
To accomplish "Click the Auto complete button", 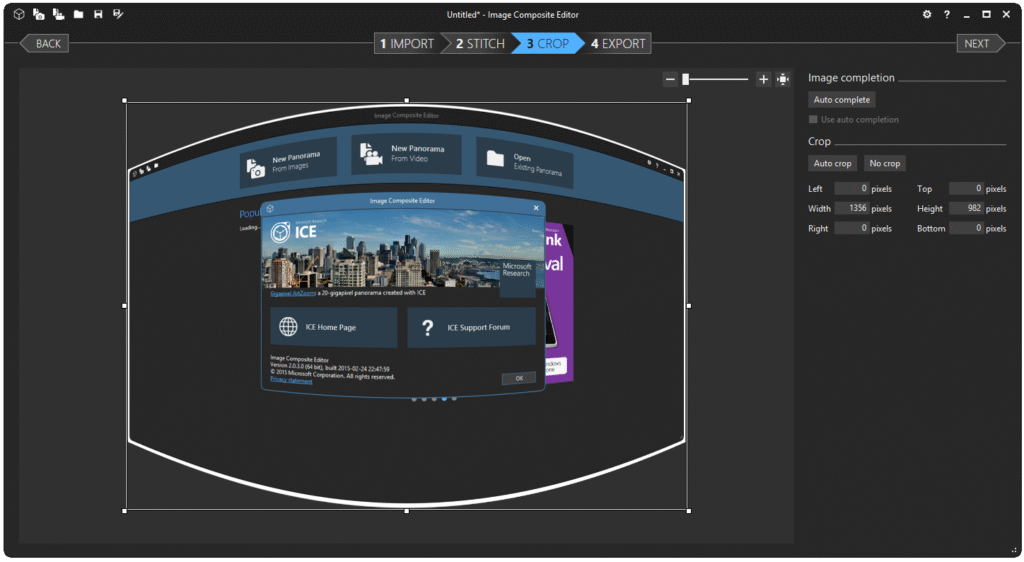I will [x=841, y=100].
